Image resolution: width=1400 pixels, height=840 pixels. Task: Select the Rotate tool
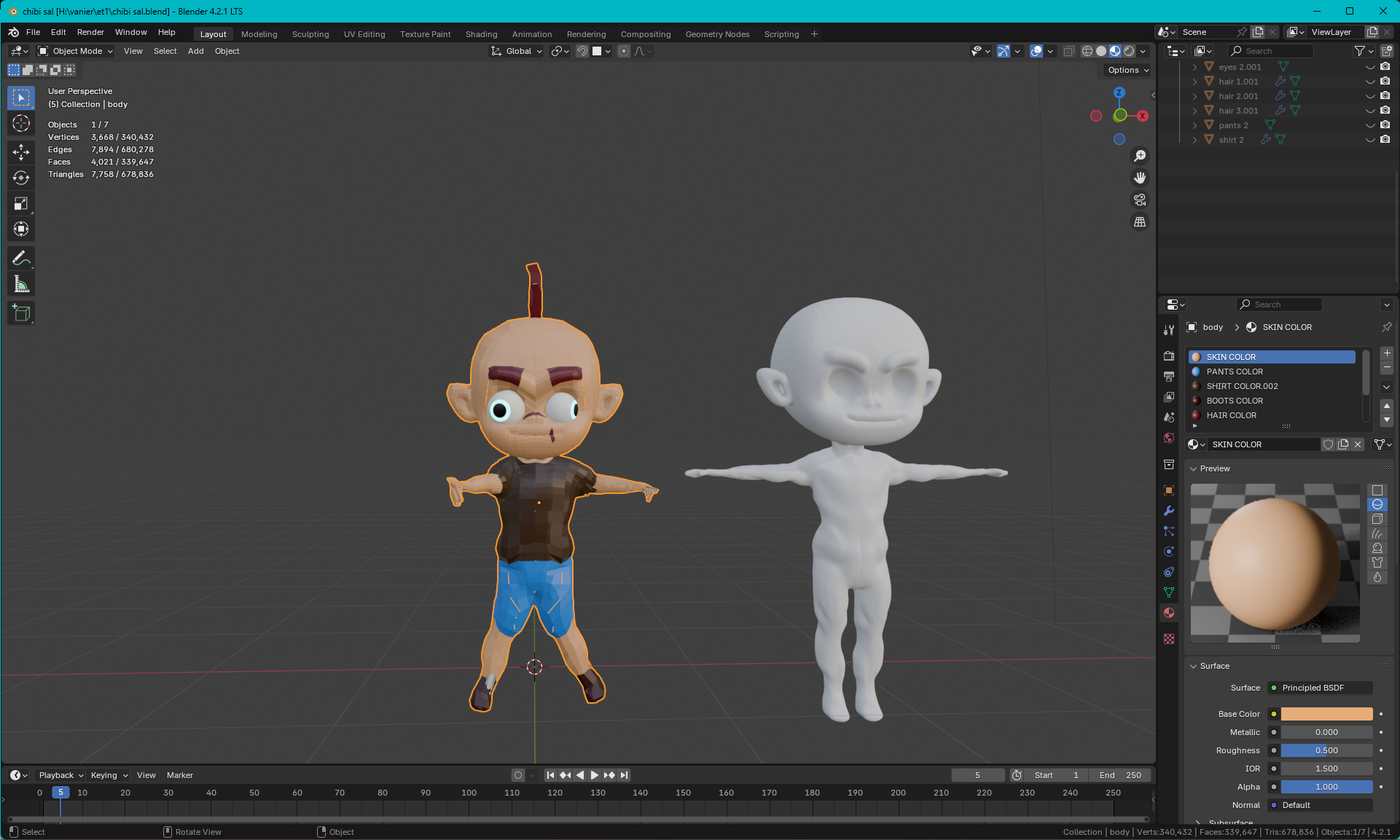coord(21,178)
